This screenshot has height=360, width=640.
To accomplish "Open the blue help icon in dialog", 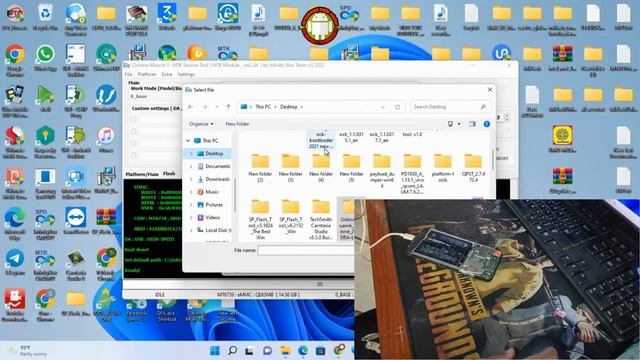I will (x=487, y=124).
